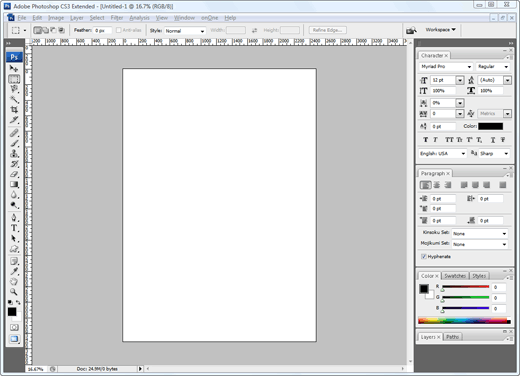Click the zoom percentage field in status bar
This screenshot has width=520, height=376.
tap(36, 369)
